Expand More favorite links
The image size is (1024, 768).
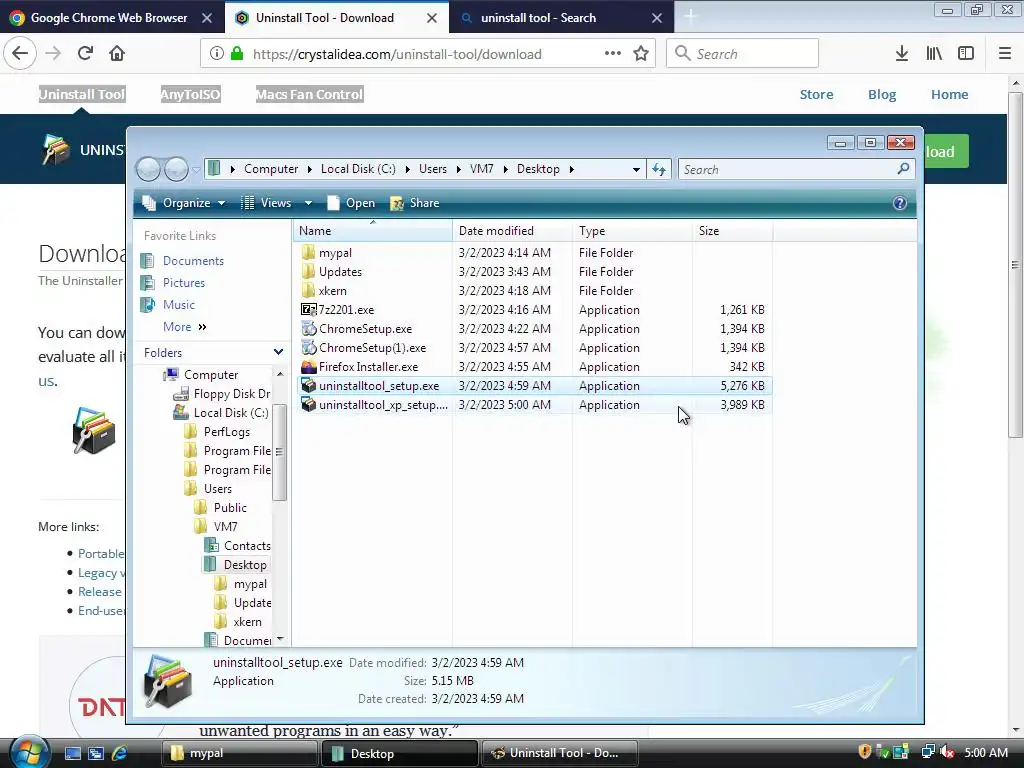coord(185,327)
